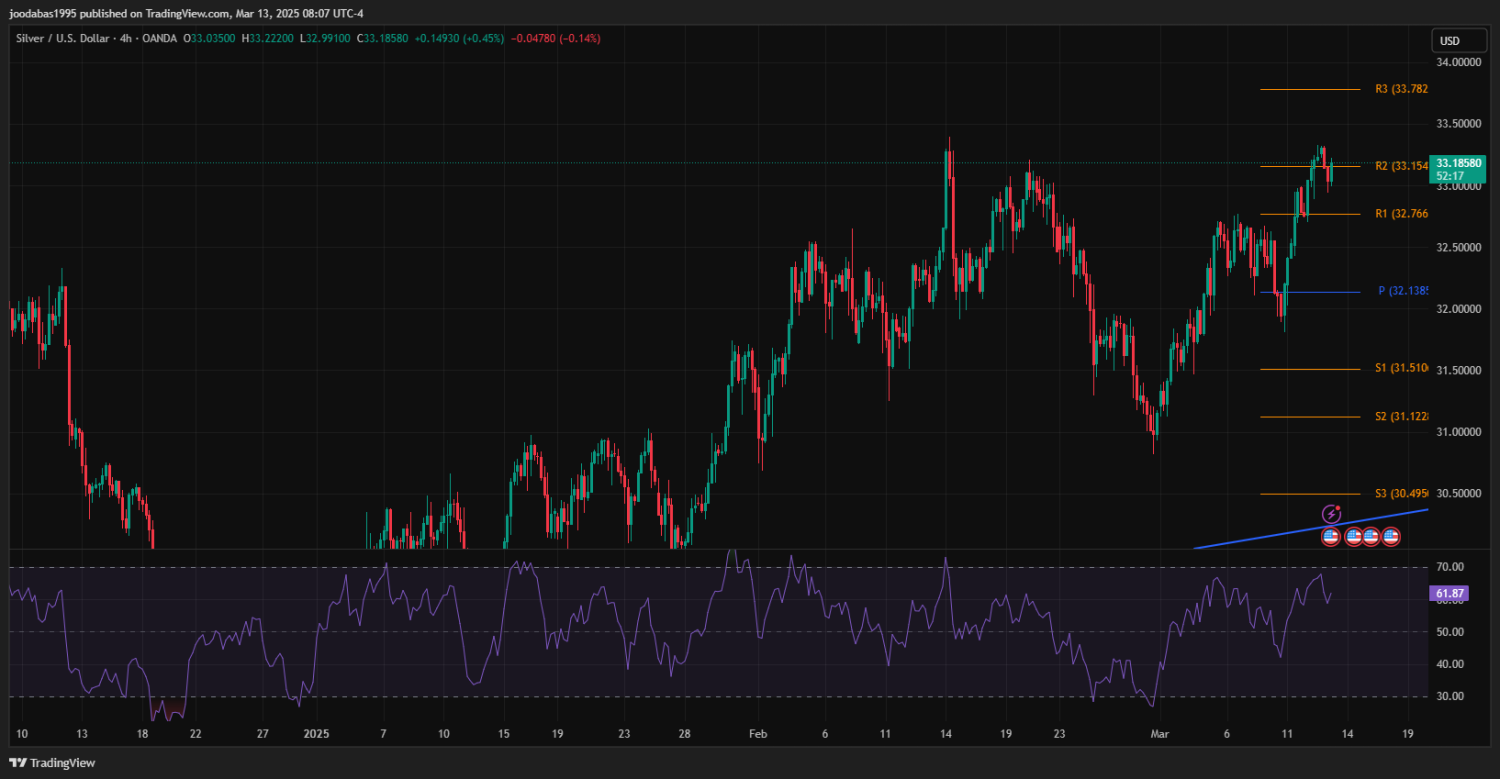Screen dimensions: 1500x779
Task: Open the rightmost US flag economic event
Action: tap(1391, 537)
